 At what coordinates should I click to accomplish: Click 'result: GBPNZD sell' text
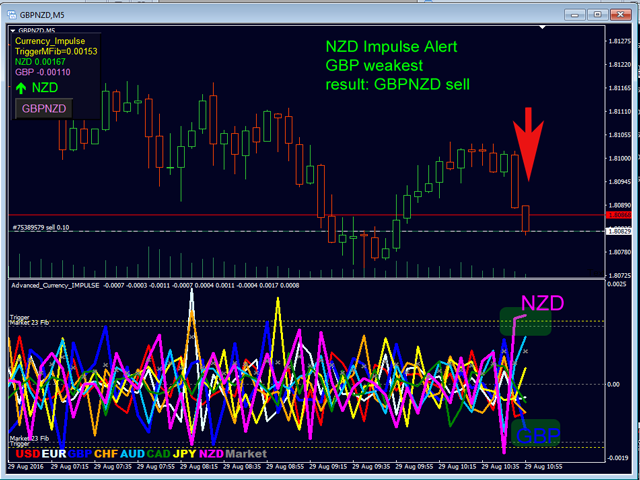(x=398, y=84)
